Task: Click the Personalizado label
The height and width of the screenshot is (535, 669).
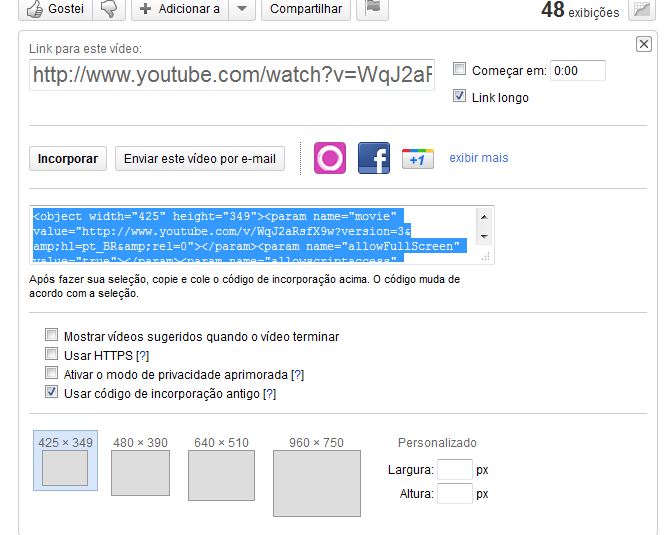Action: 437,442
